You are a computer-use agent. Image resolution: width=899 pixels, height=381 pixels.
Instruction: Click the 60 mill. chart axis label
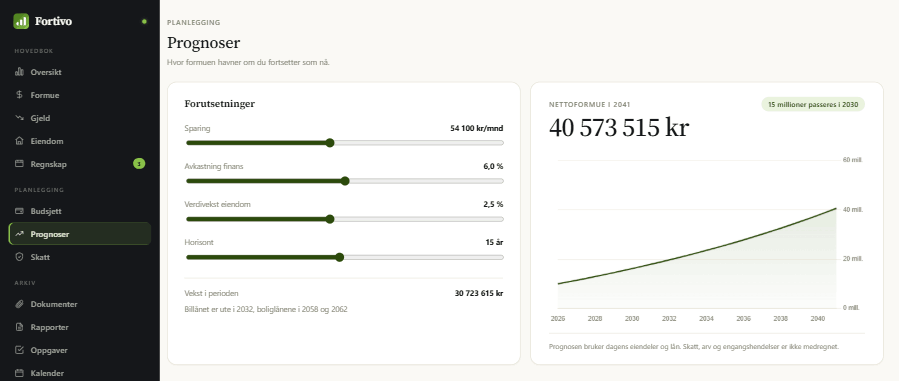(x=853, y=160)
